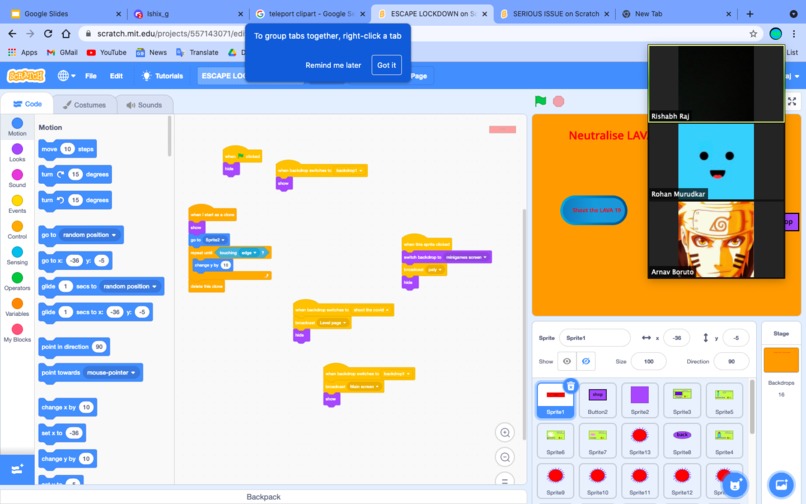
Task: Zoom in on the code workspace
Action: pos(505,433)
